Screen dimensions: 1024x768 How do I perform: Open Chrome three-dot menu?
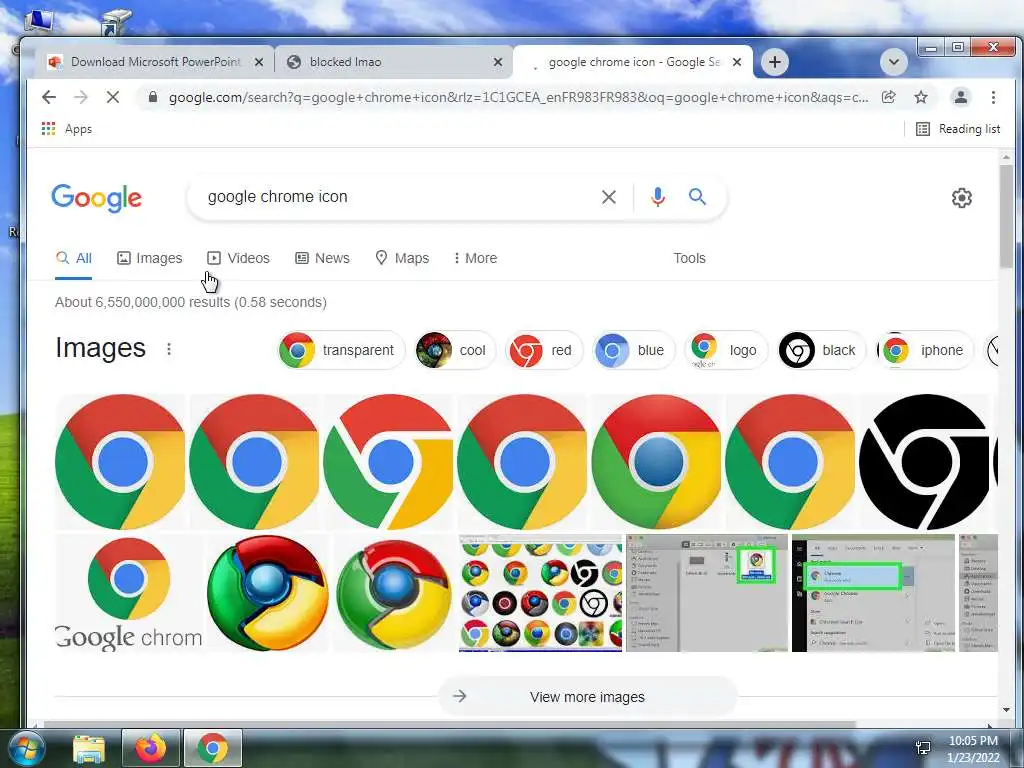993,97
